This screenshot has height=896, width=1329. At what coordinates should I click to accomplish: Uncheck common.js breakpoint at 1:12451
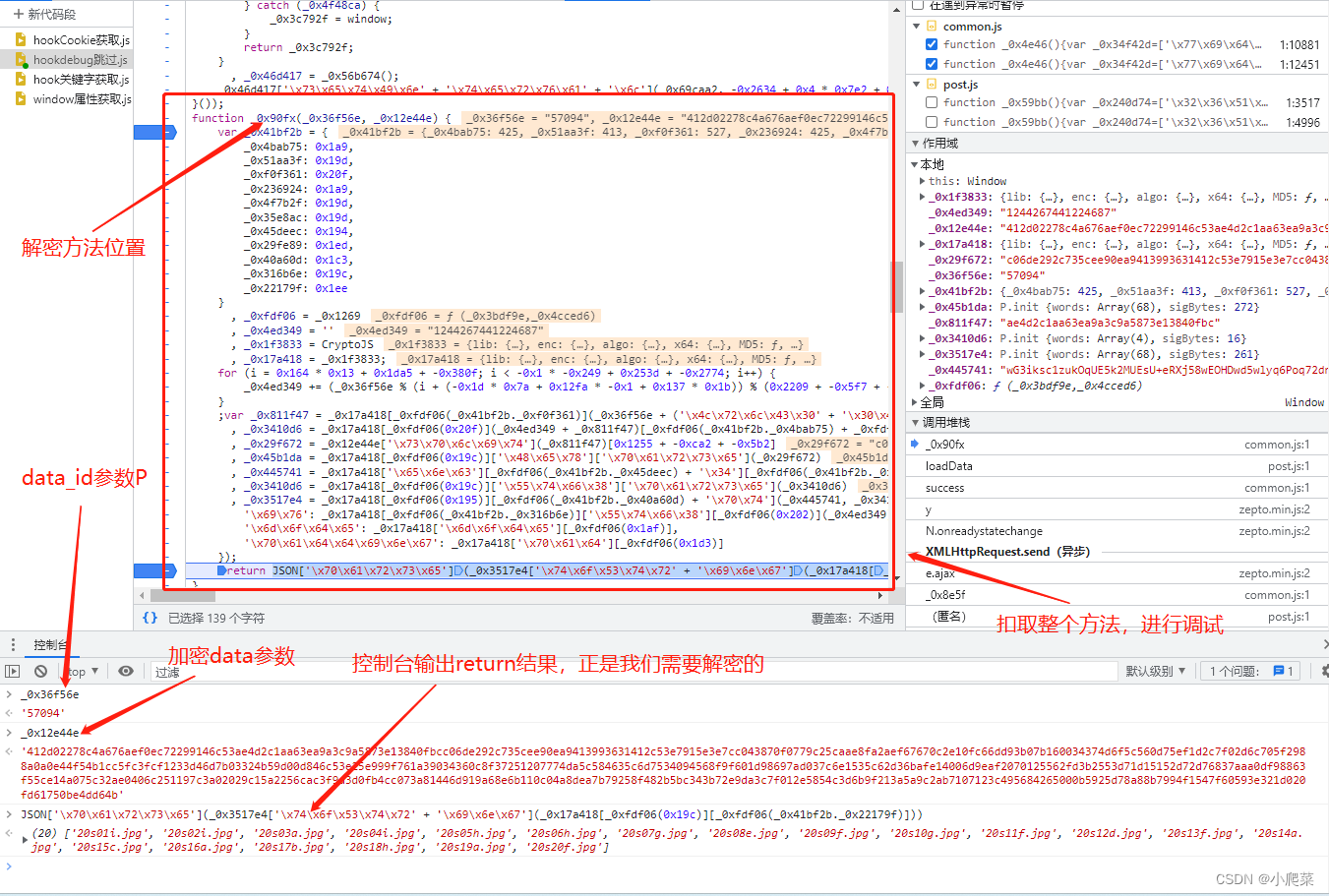[x=931, y=64]
